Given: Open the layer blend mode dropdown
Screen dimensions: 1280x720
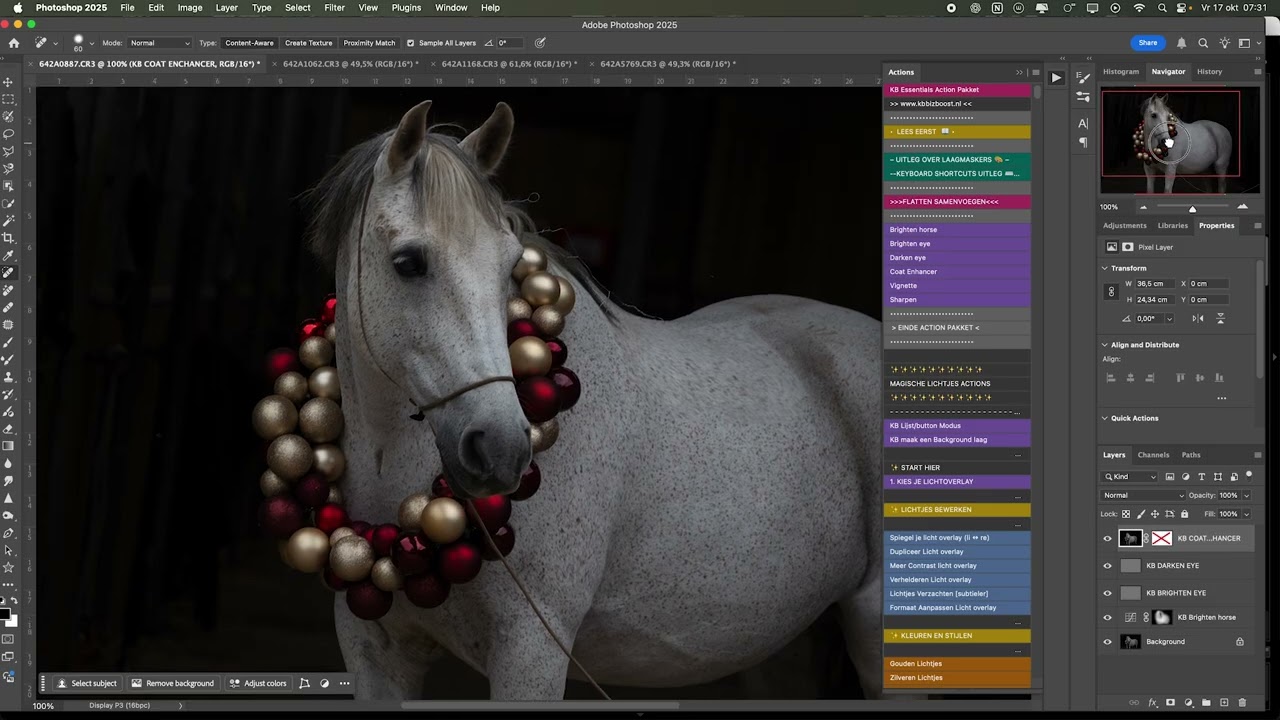Looking at the screenshot, I should click(x=1144, y=496).
